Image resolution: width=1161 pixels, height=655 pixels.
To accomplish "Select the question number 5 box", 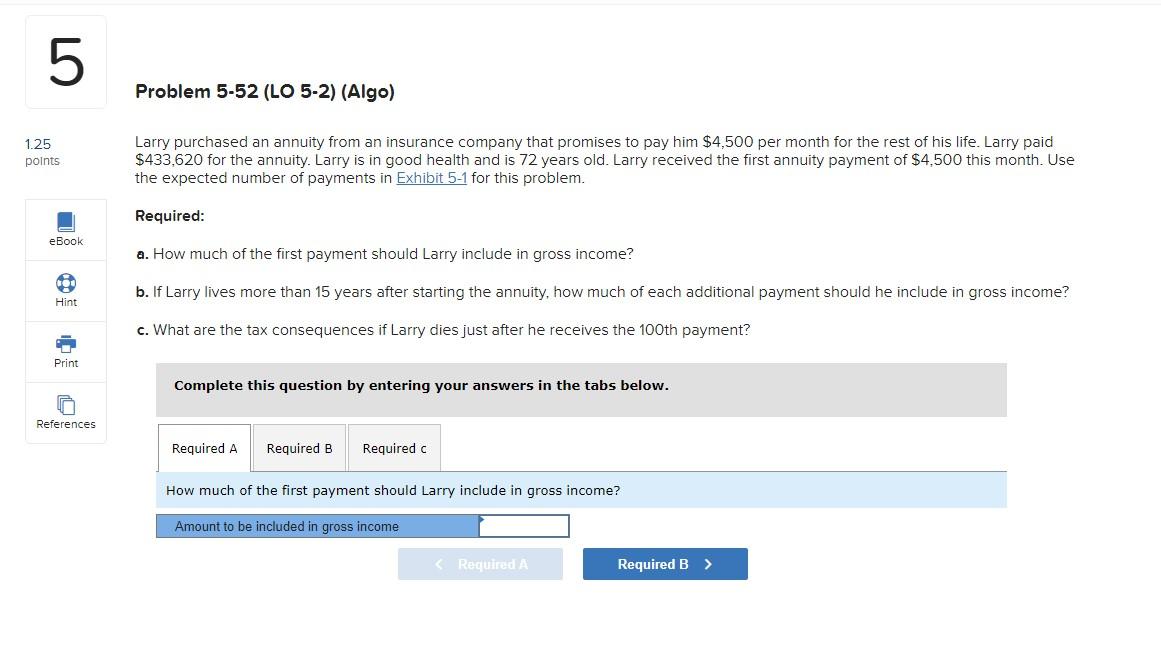I will click(x=65, y=60).
